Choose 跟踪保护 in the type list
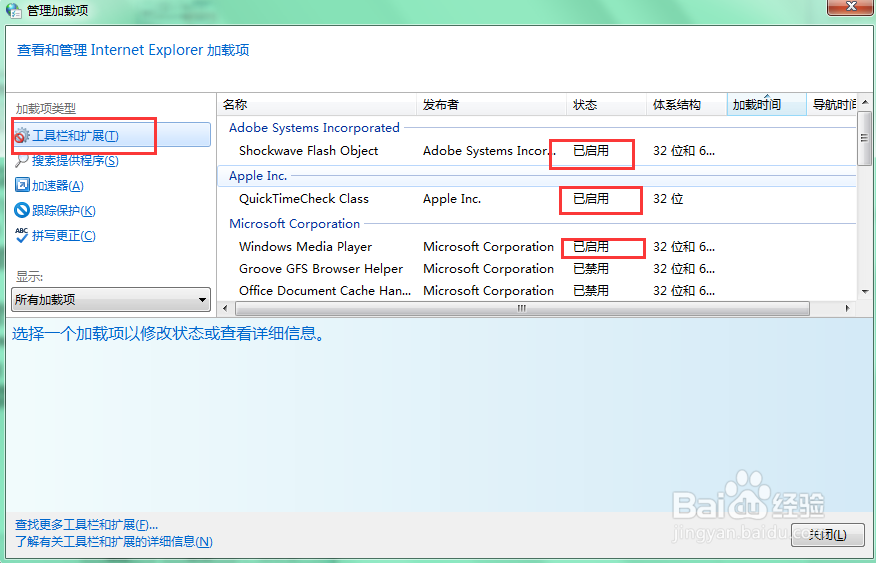876x563 pixels. pos(64,211)
